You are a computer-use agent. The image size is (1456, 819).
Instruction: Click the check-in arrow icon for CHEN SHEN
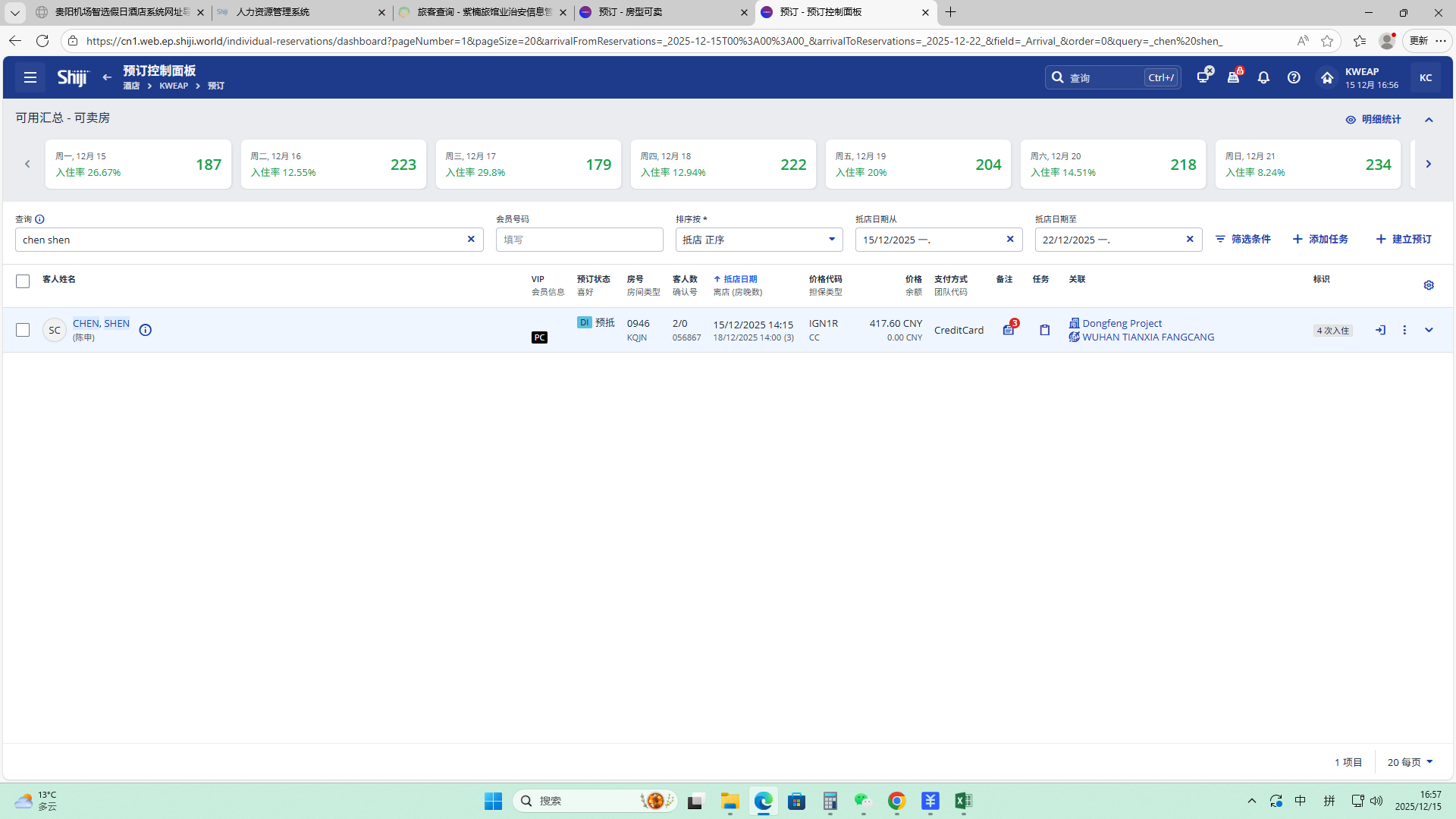1380,330
